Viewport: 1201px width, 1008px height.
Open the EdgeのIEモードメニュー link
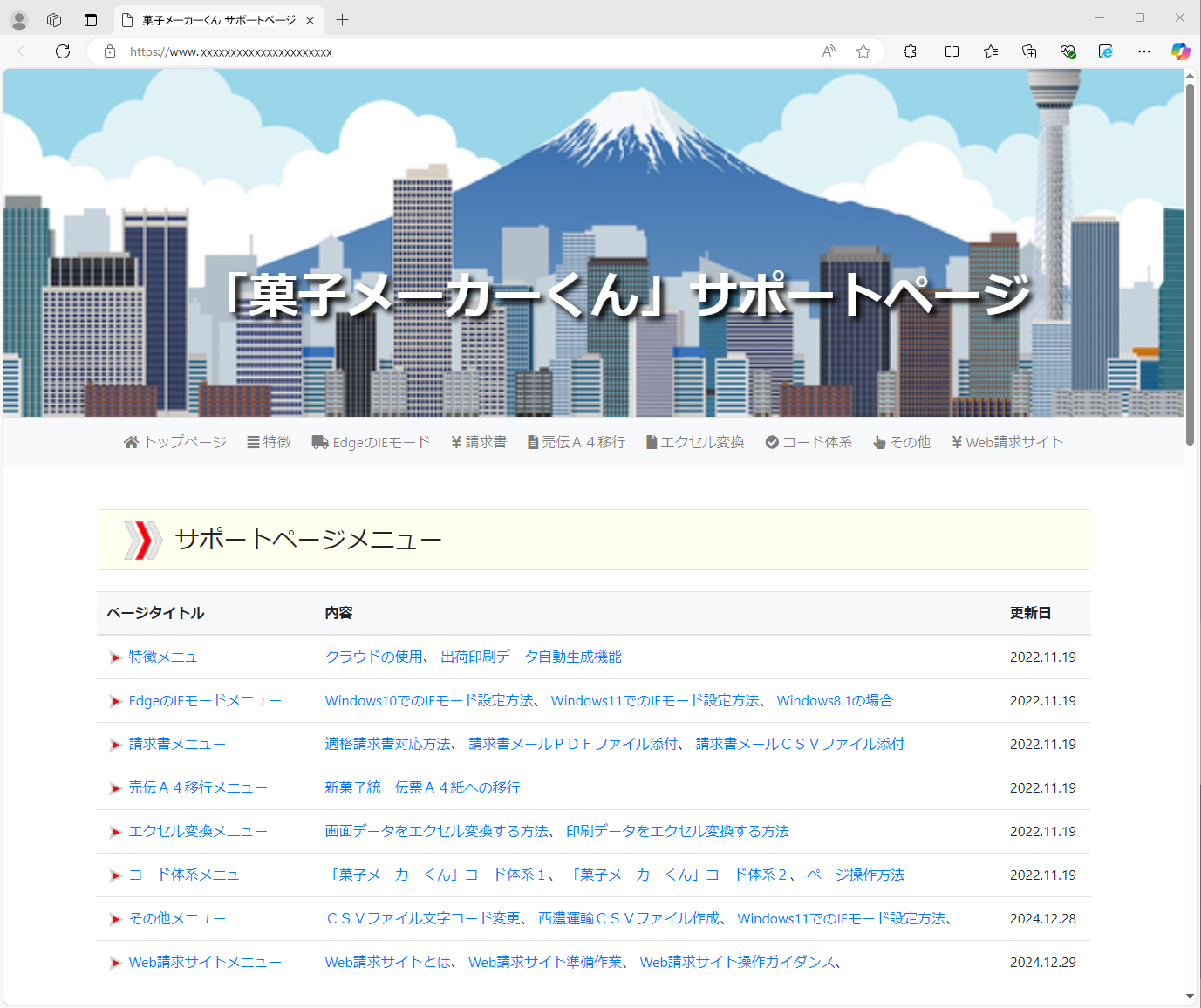(205, 700)
